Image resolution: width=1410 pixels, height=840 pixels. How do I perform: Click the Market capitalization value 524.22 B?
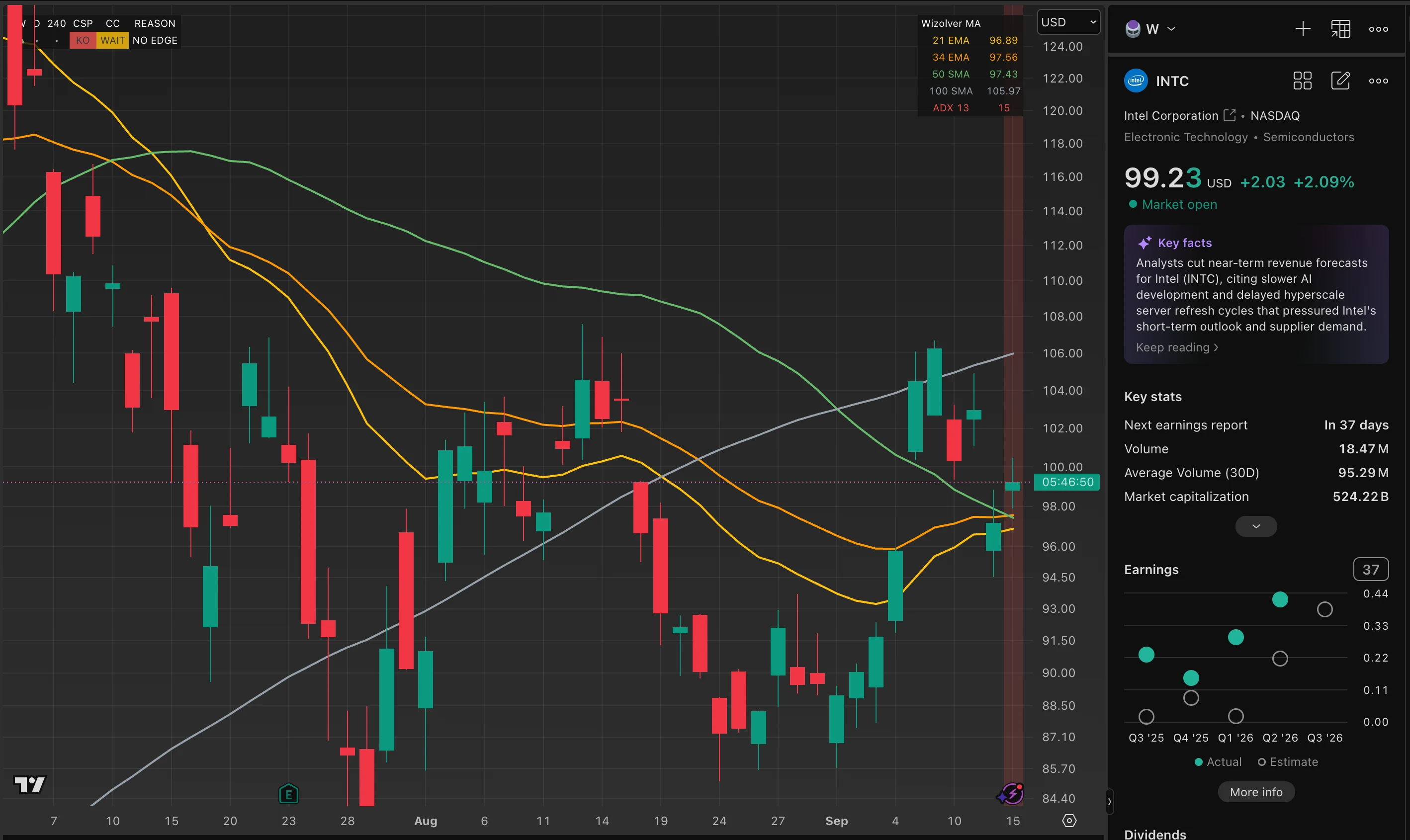coord(1360,497)
